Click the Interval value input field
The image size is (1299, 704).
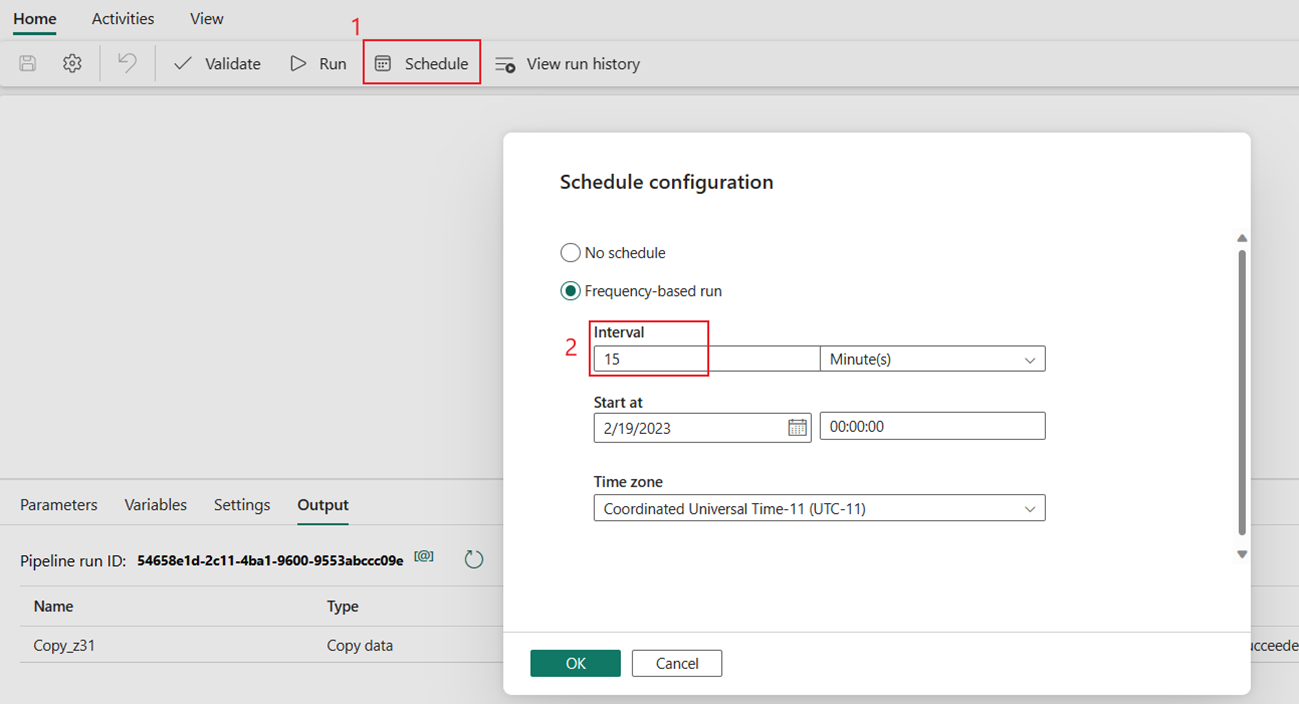(x=706, y=359)
